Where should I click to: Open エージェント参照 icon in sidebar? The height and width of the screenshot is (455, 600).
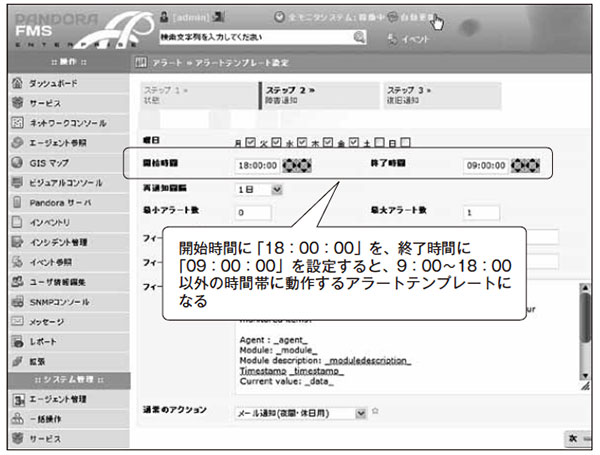pos(17,143)
